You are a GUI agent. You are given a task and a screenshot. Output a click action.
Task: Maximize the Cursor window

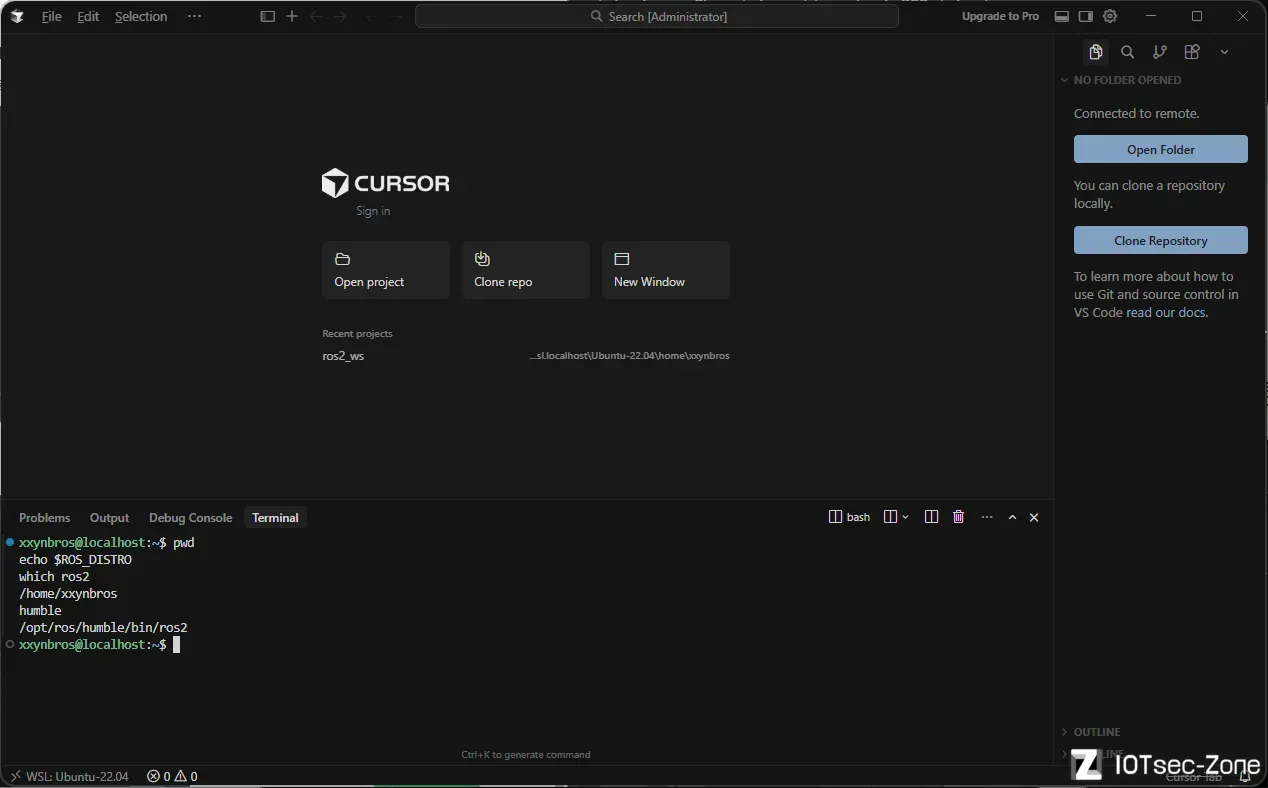coord(1197,16)
